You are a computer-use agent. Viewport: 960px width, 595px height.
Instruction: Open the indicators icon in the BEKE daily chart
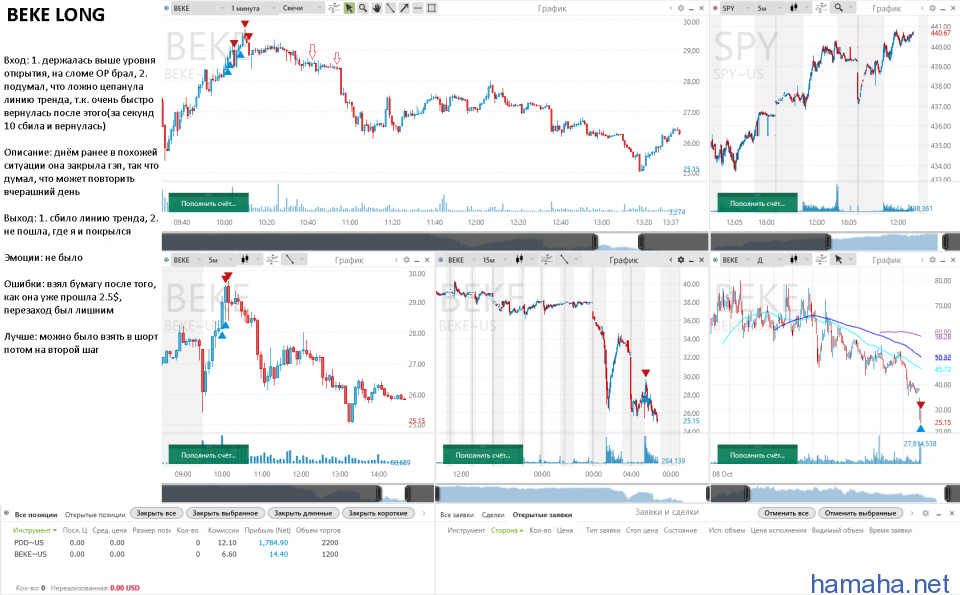tap(821, 260)
